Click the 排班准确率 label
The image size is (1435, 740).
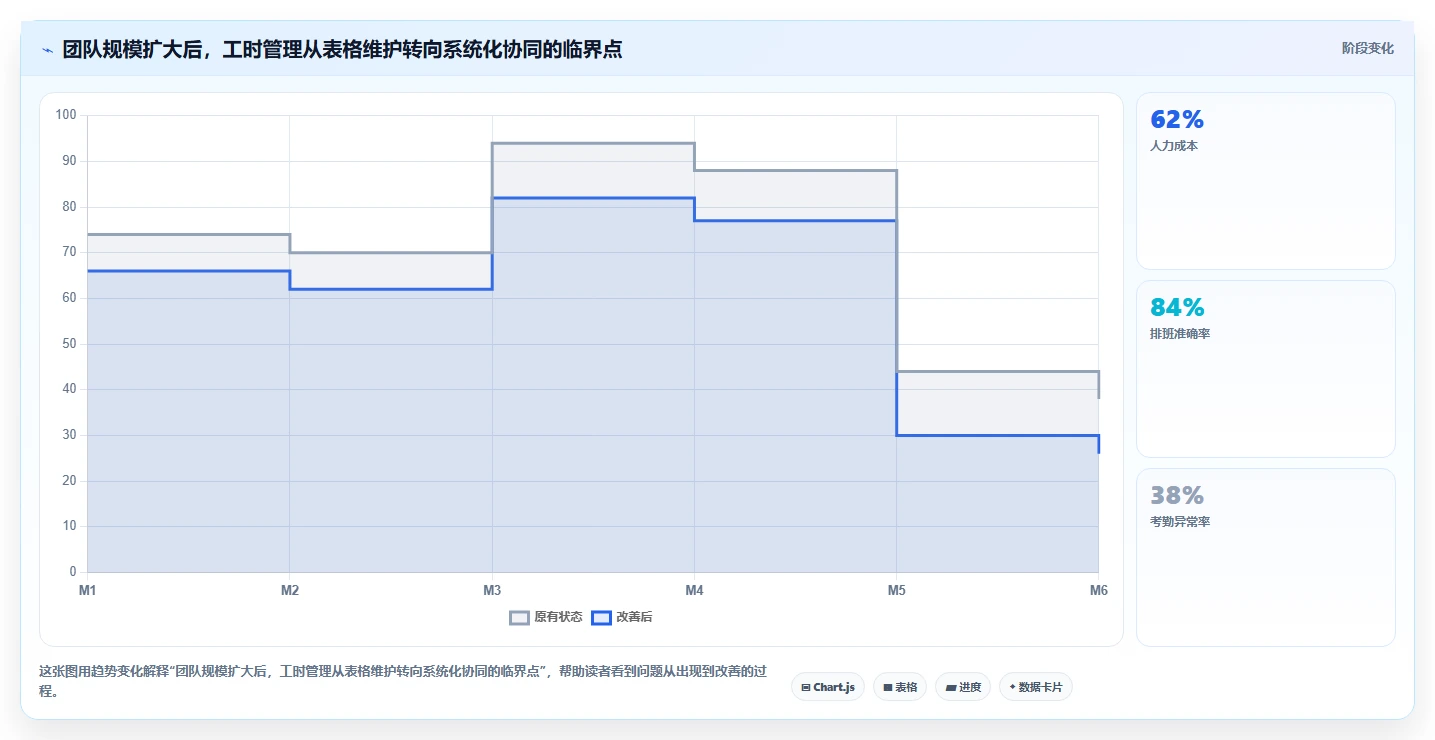click(1180, 334)
